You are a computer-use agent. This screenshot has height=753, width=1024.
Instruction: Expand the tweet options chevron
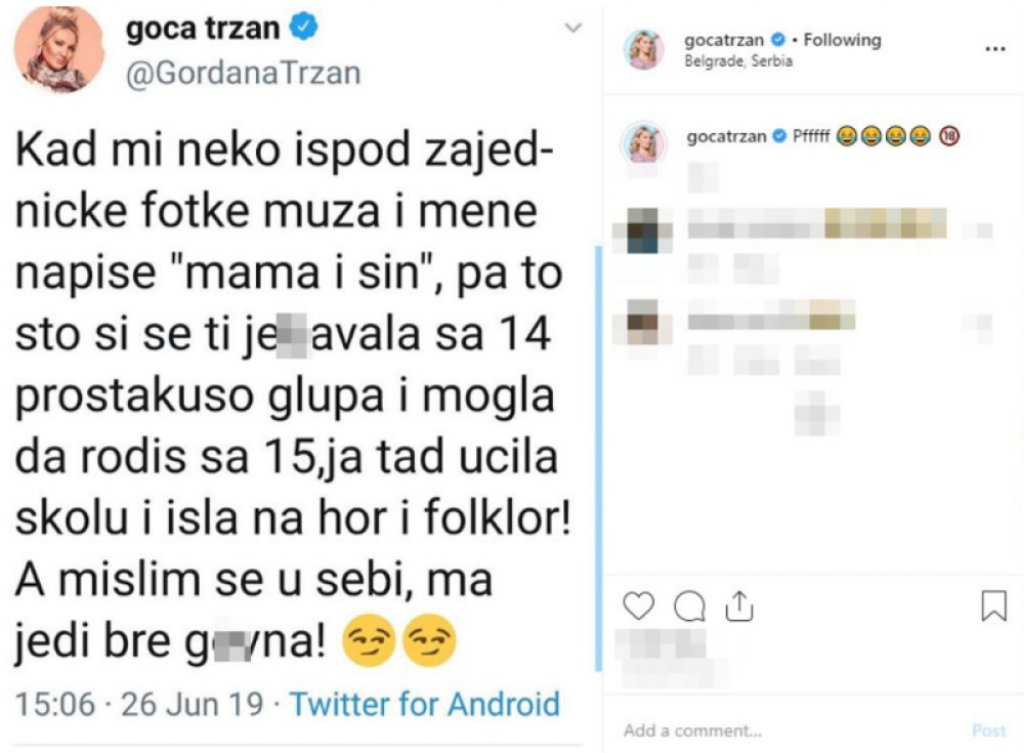[x=572, y=27]
